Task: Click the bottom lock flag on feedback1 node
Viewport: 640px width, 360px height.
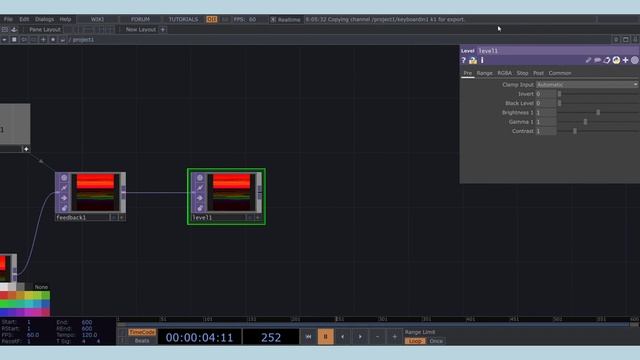Action: point(64,208)
